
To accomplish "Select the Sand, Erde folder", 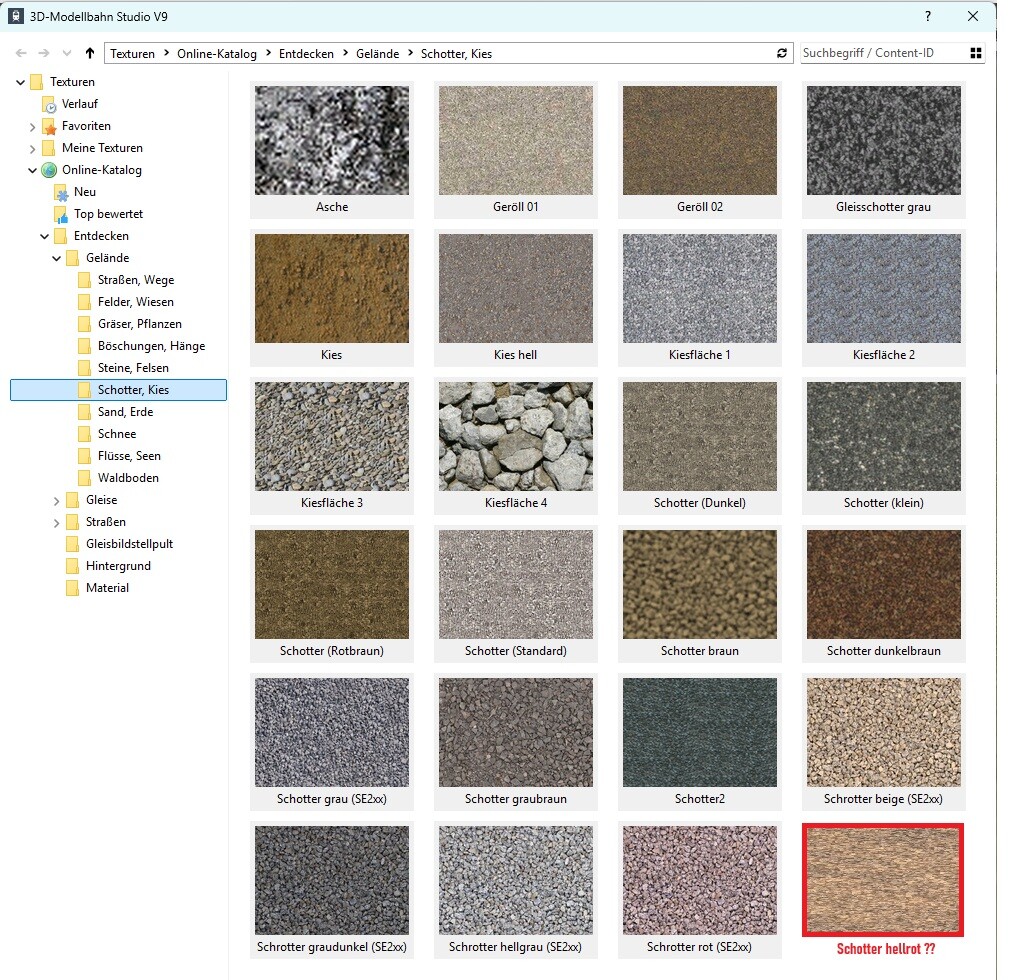I will click(125, 412).
